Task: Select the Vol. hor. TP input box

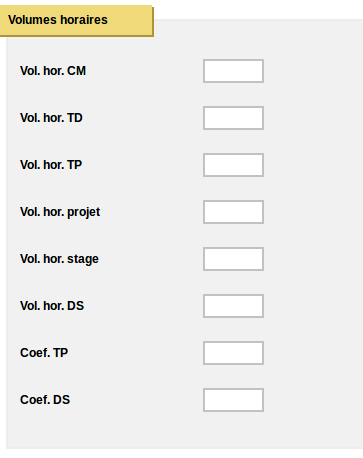Action: point(233,165)
